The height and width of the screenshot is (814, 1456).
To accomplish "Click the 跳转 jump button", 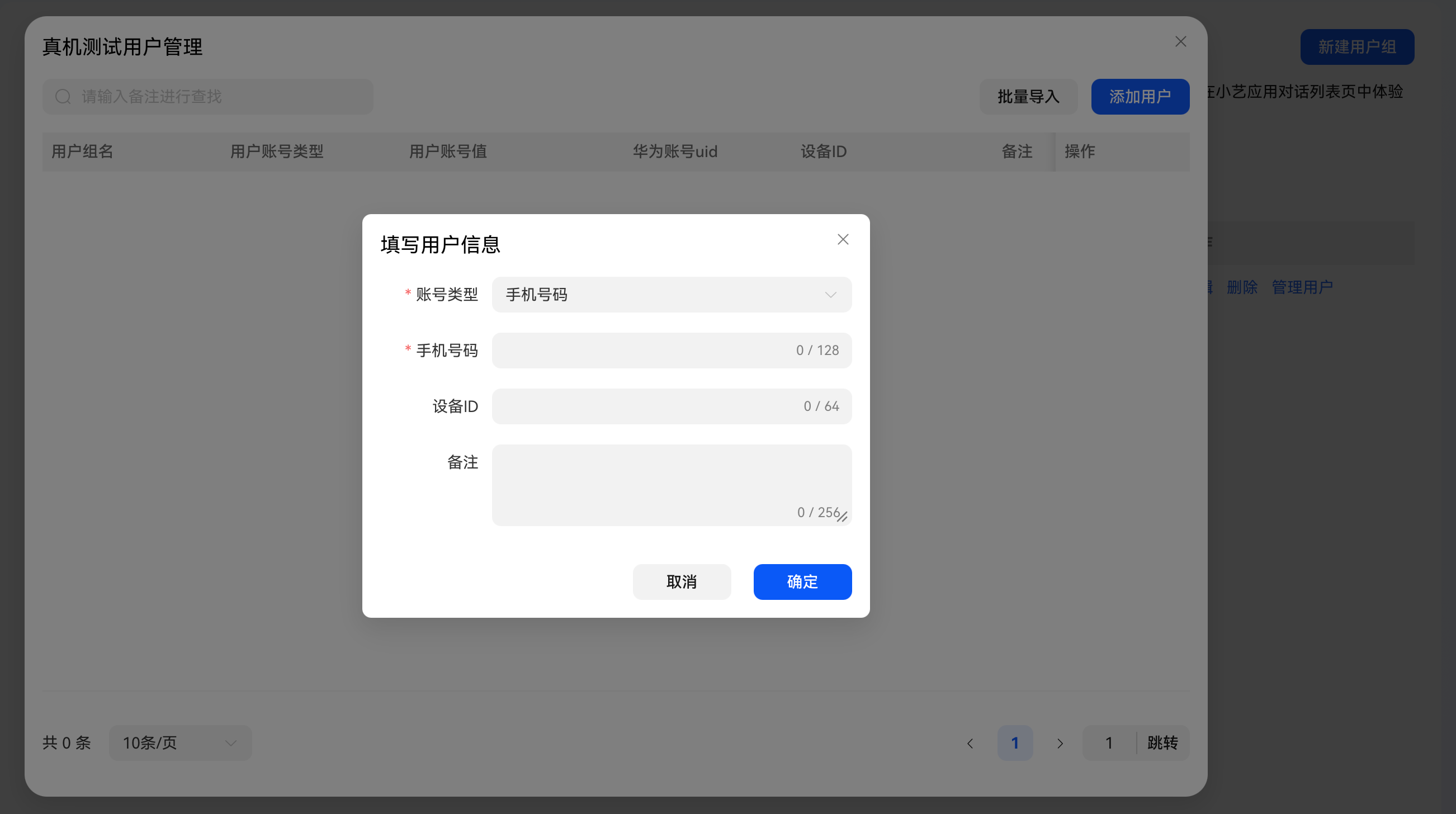I will tap(1162, 743).
